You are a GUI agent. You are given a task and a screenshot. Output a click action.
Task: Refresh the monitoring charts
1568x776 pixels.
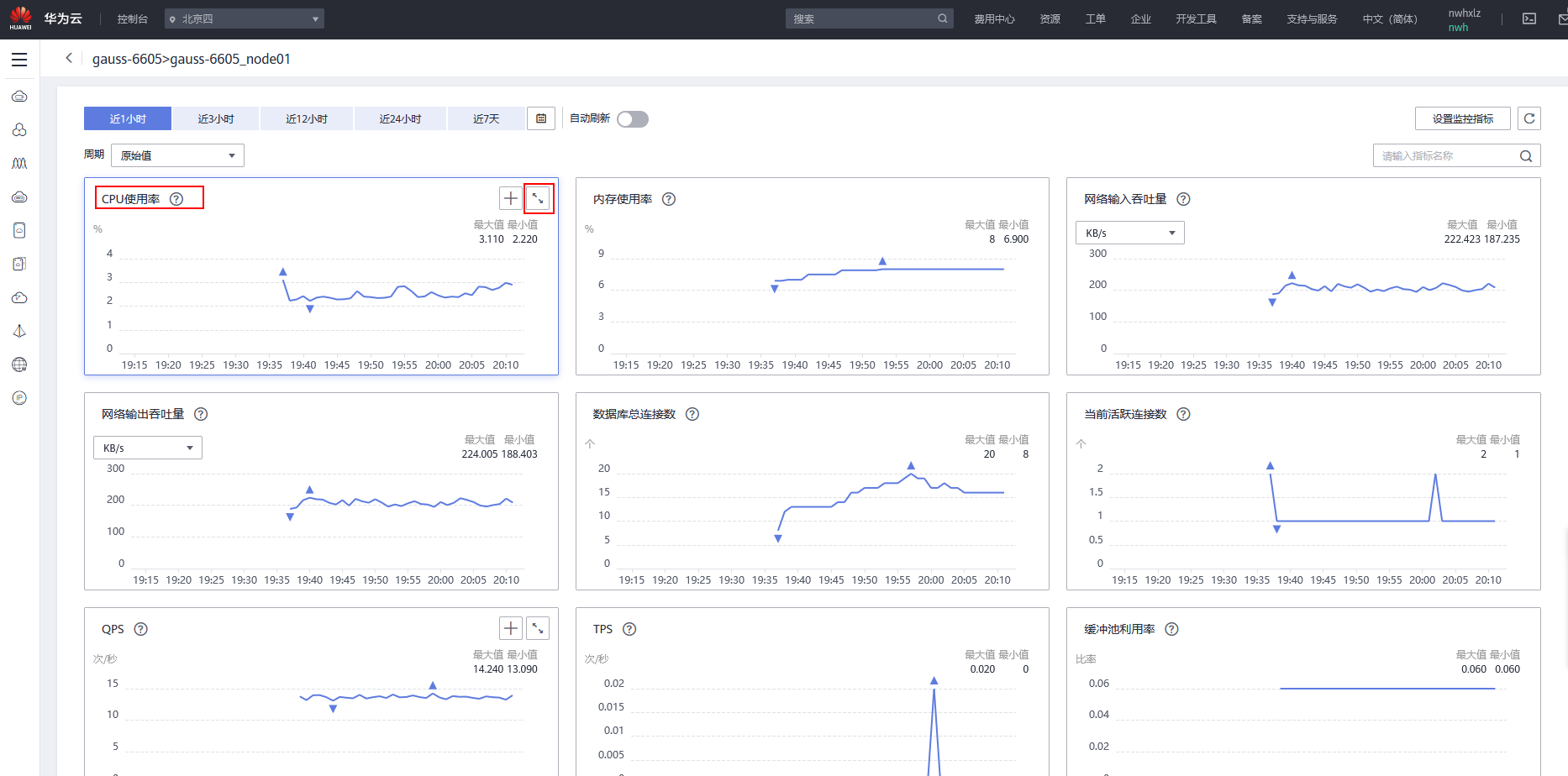[1529, 118]
